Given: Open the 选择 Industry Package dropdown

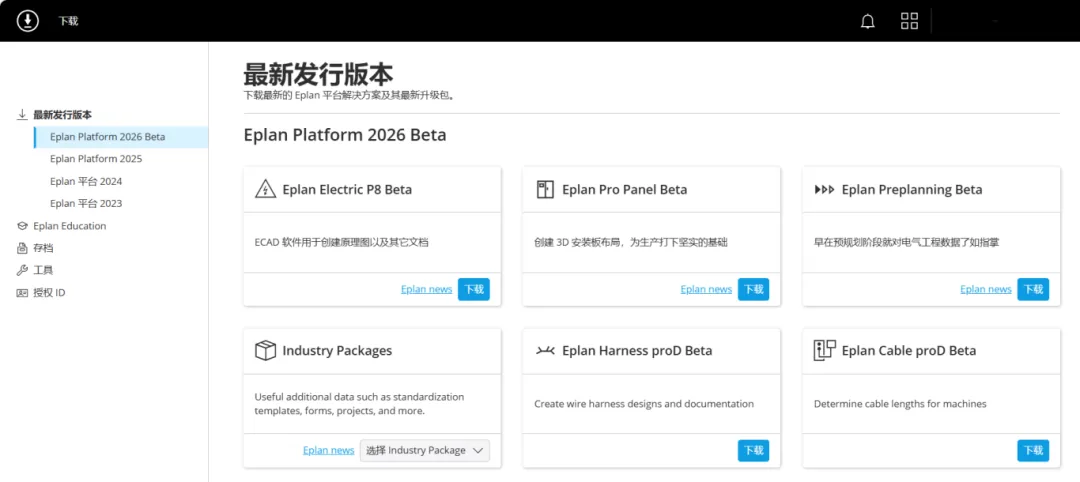Looking at the screenshot, I should [425, 450].
